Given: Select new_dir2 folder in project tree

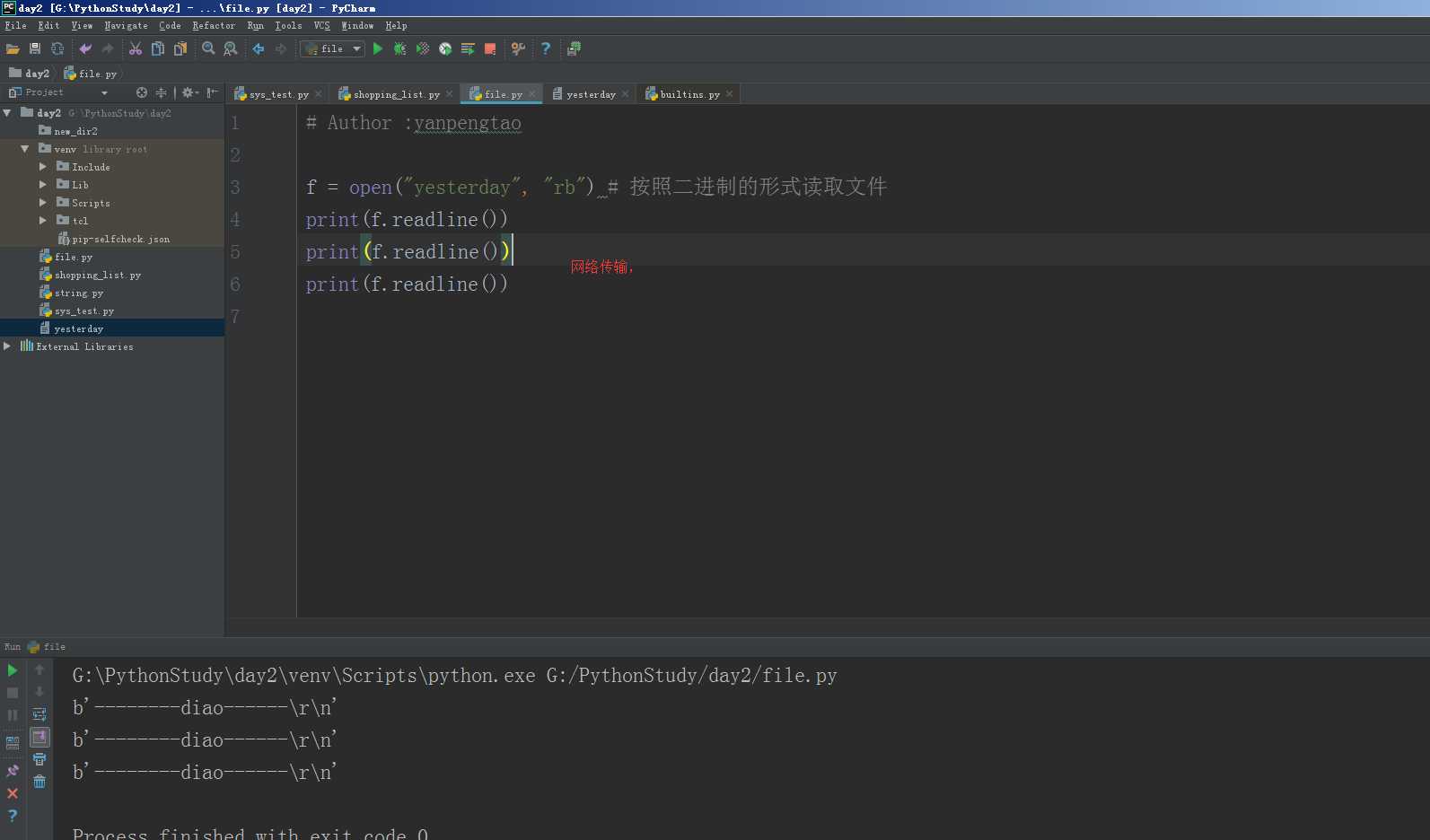Looking at the screenshot, I should (75, 131).
